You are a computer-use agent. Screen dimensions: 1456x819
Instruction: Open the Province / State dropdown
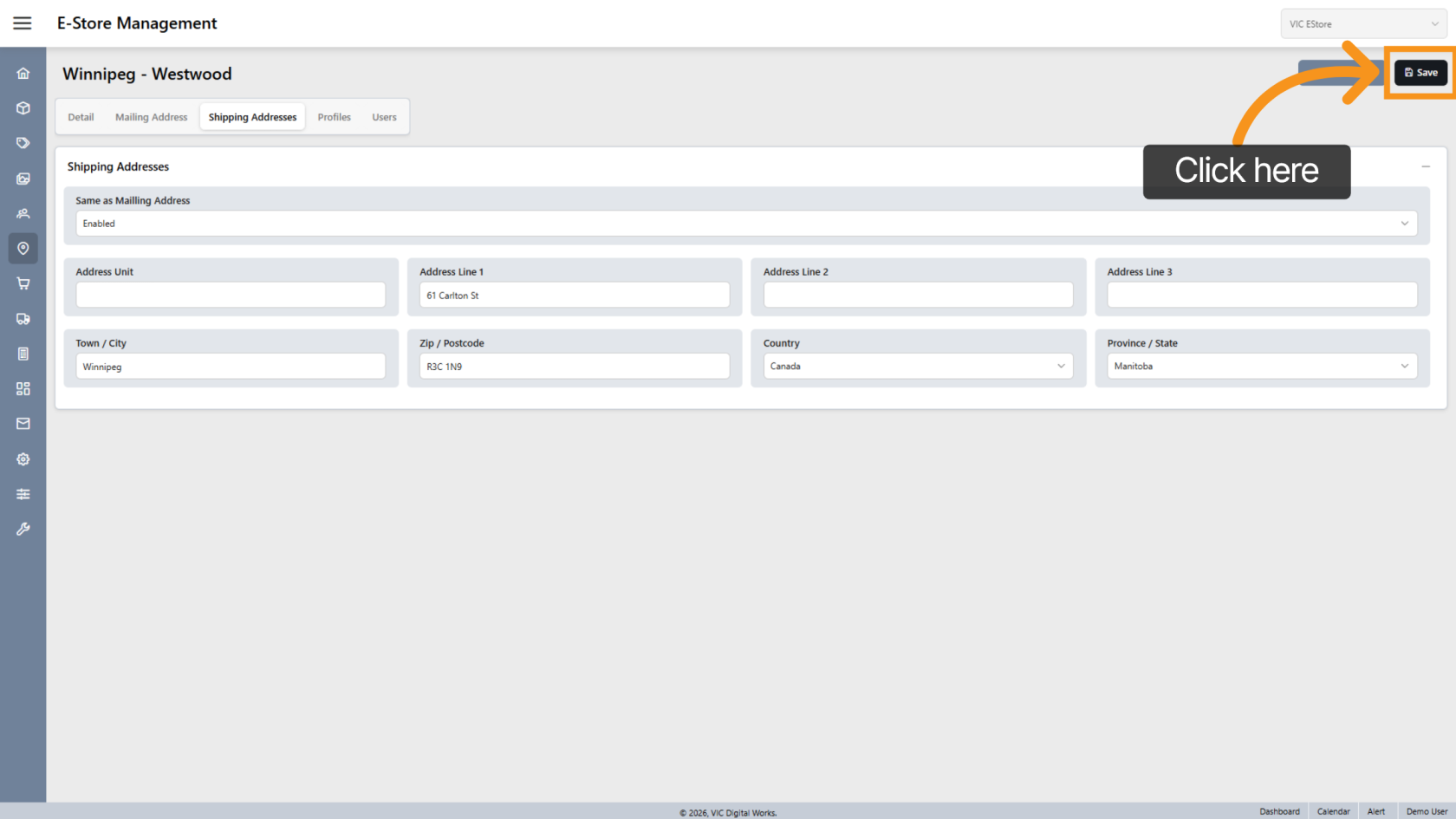[1261, 367]
